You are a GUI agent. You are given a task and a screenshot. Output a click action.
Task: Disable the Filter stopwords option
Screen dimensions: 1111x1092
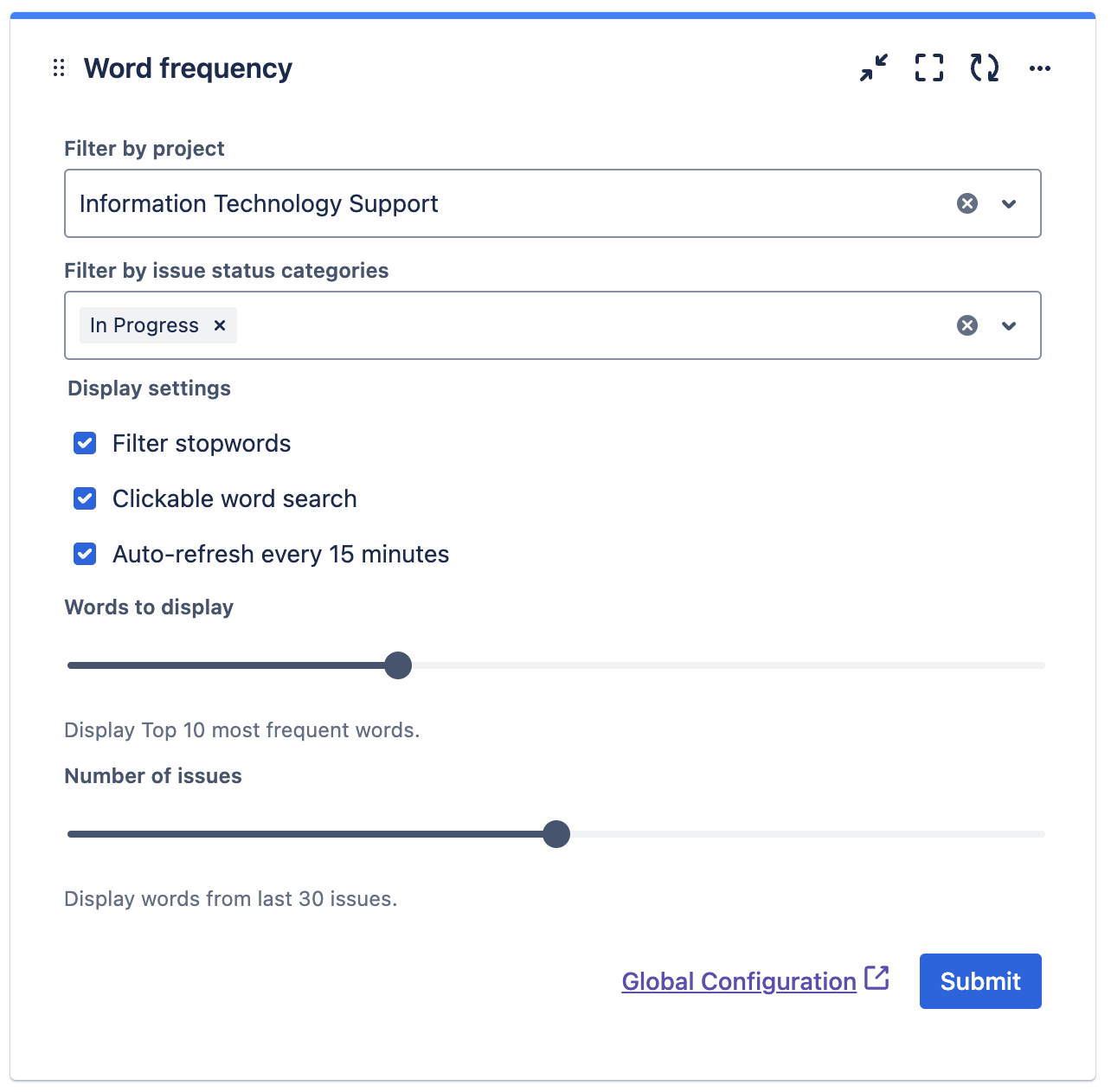click(x=84, y=443)
